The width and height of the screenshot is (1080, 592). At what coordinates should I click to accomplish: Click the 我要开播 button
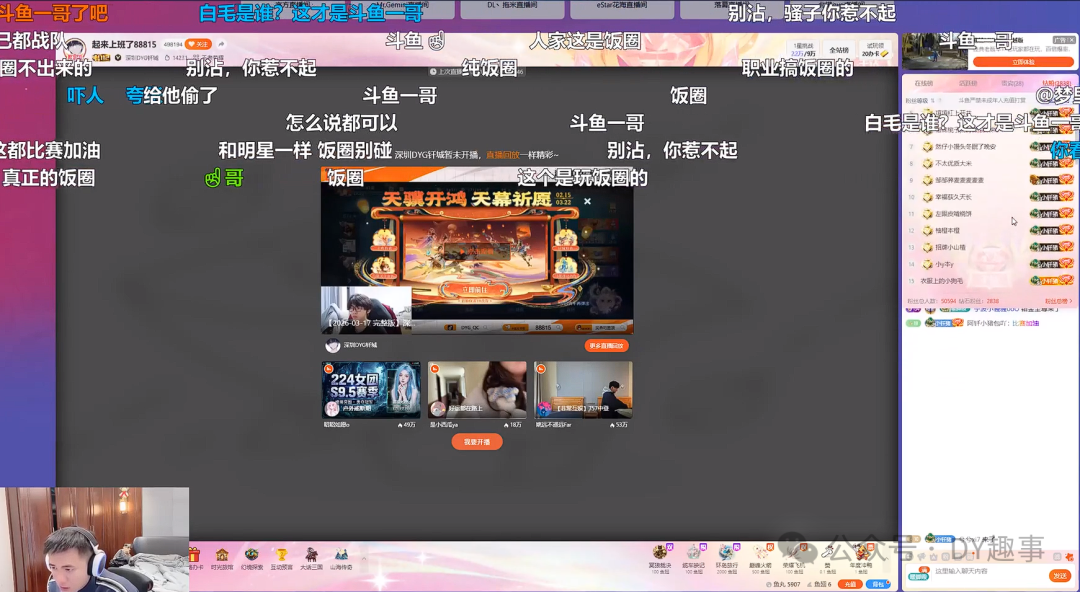477,442
